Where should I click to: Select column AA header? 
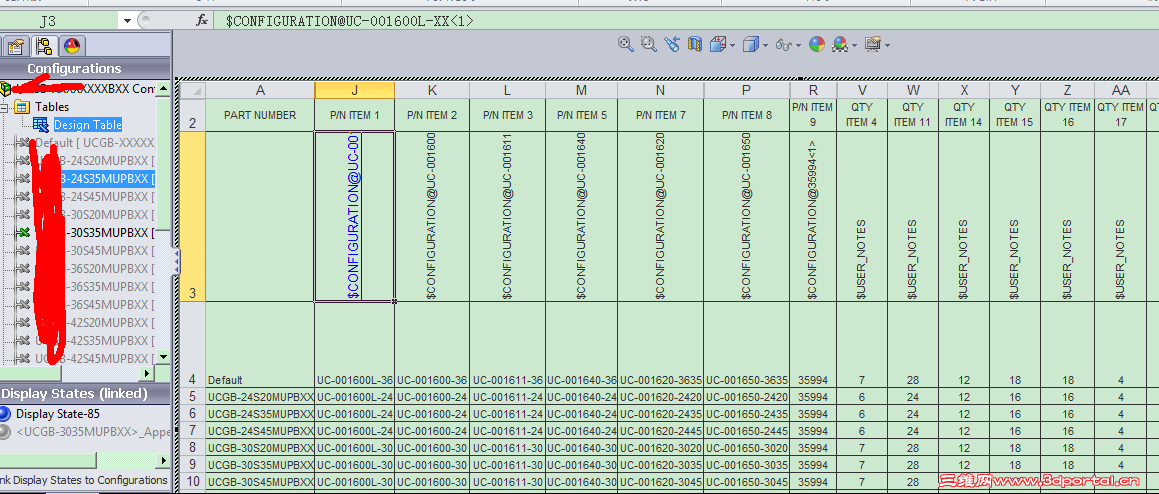1121,90
